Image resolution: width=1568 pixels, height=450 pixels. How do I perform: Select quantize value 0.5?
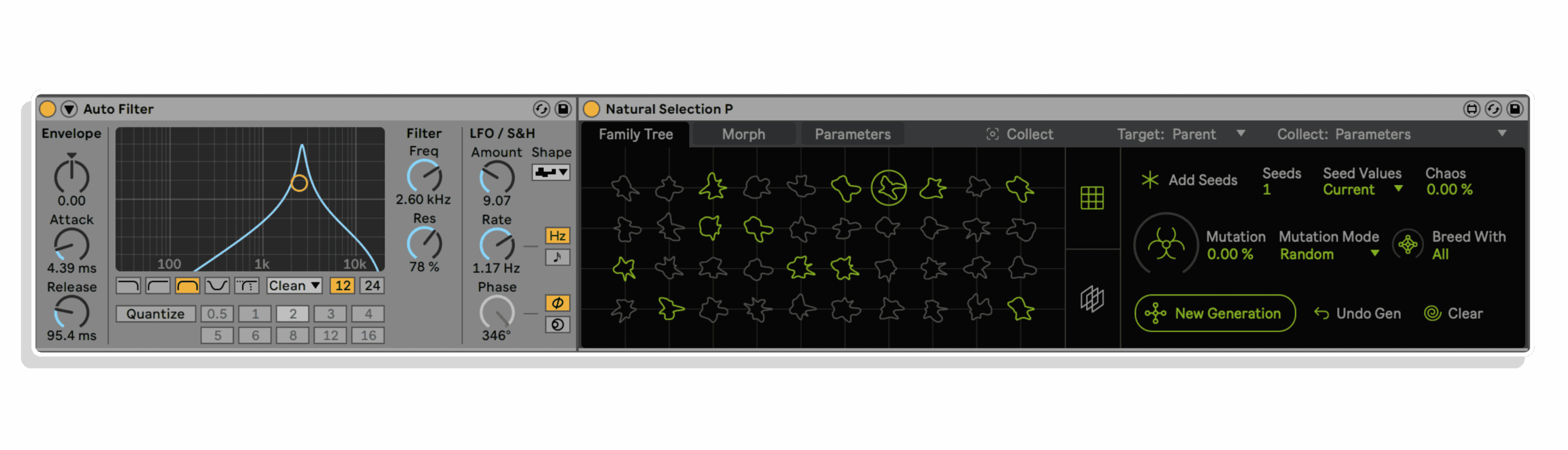[x=217, y=314]
